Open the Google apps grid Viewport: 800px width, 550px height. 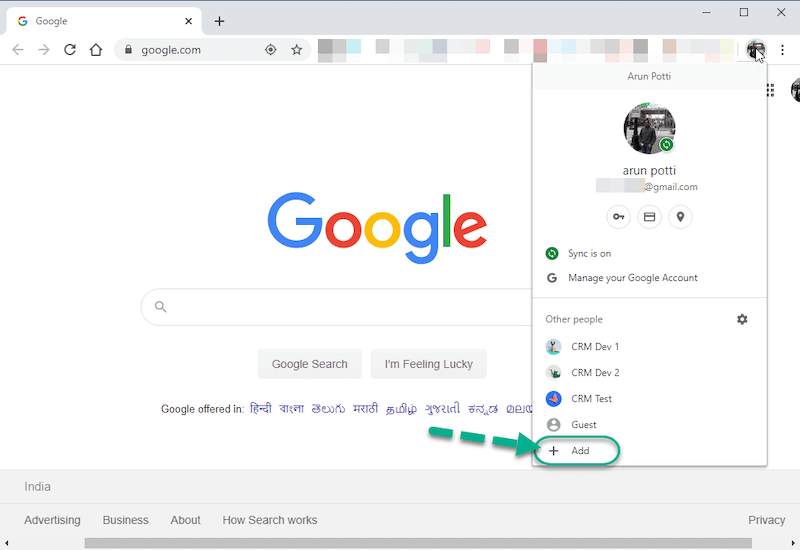click(770, 90)
